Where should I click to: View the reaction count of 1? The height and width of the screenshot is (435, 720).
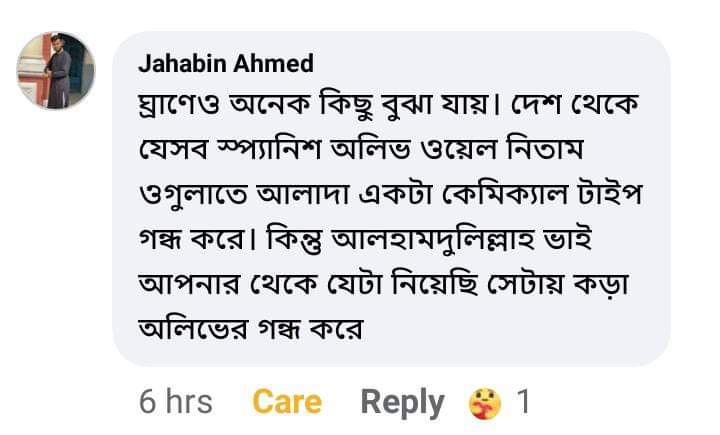coord(522,402)
